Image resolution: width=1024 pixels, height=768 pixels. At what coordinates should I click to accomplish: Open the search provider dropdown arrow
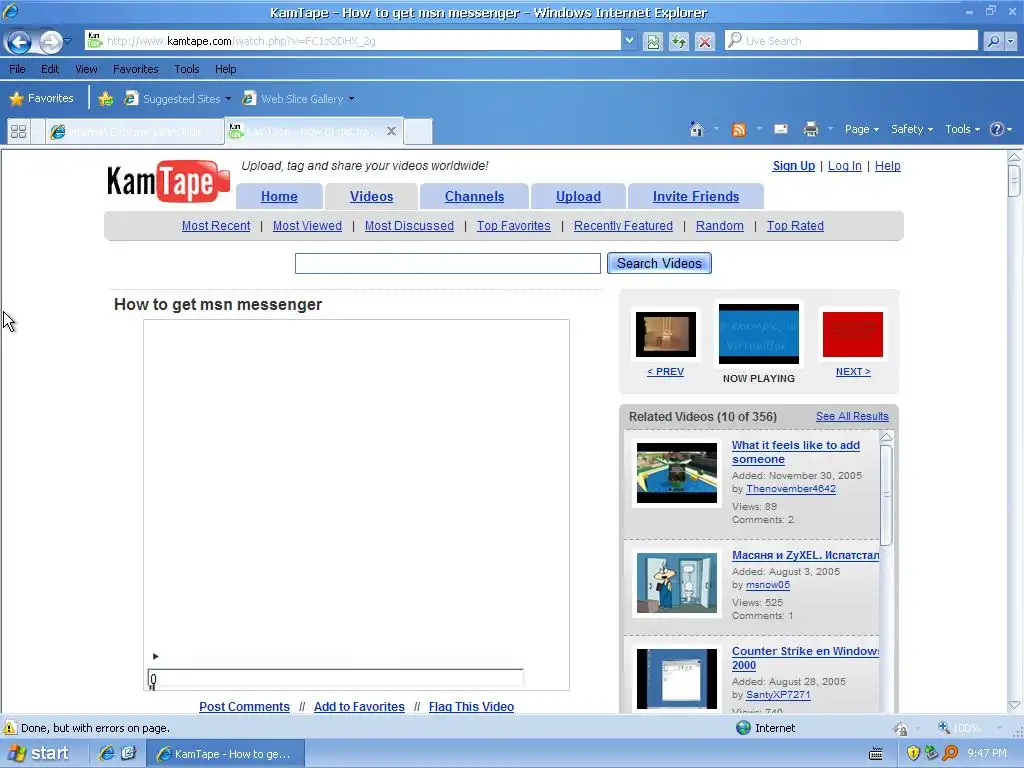coord(1011,40)
